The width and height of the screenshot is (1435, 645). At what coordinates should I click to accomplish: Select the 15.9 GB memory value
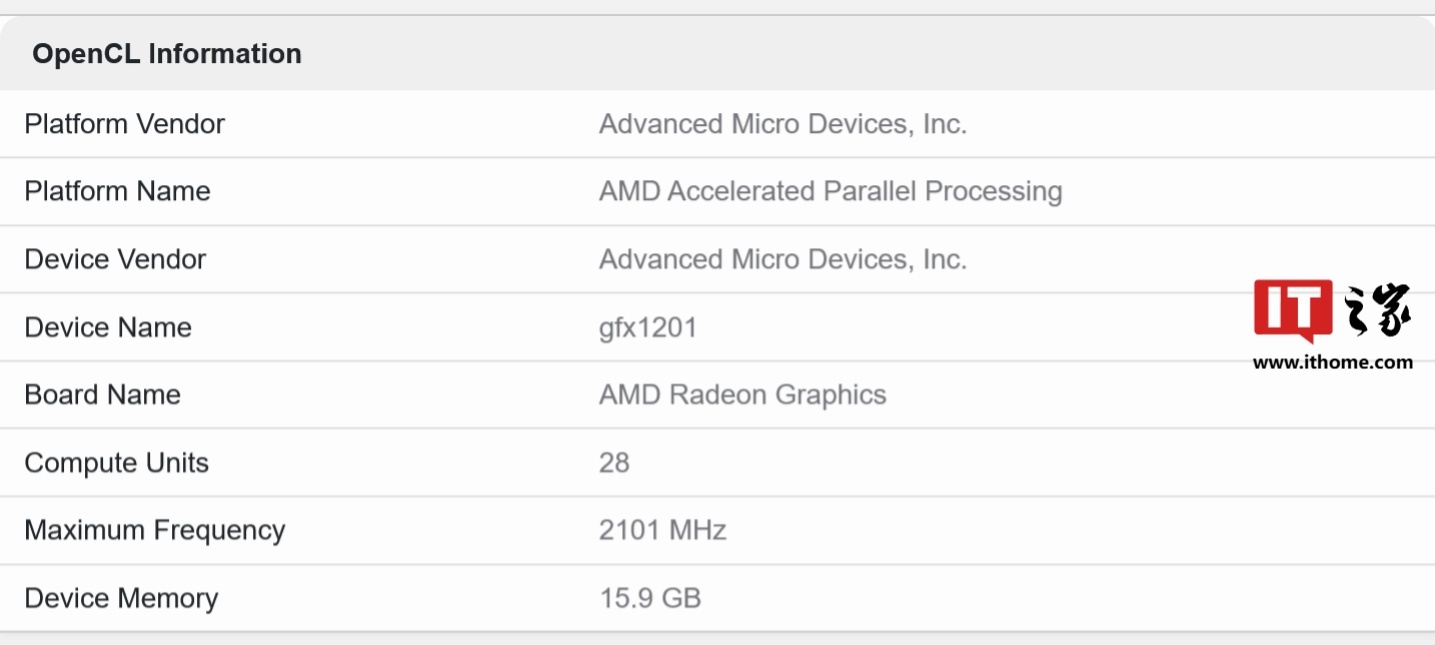[x=650, y=598]
